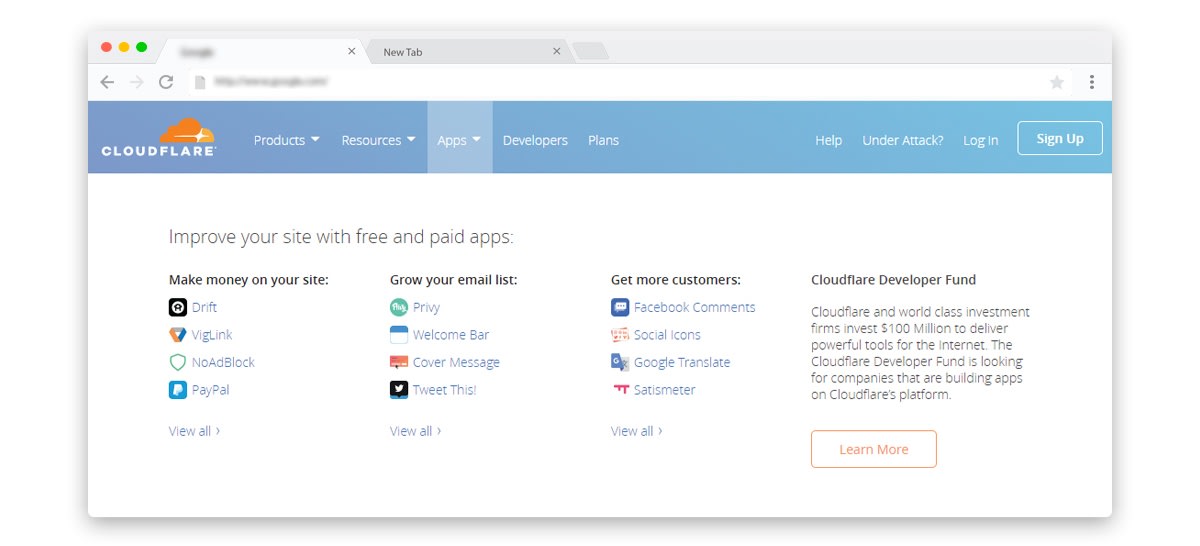Click the browser forward arrow
1200x546 pixels.
pyautogui.click(x=137, y=82)
